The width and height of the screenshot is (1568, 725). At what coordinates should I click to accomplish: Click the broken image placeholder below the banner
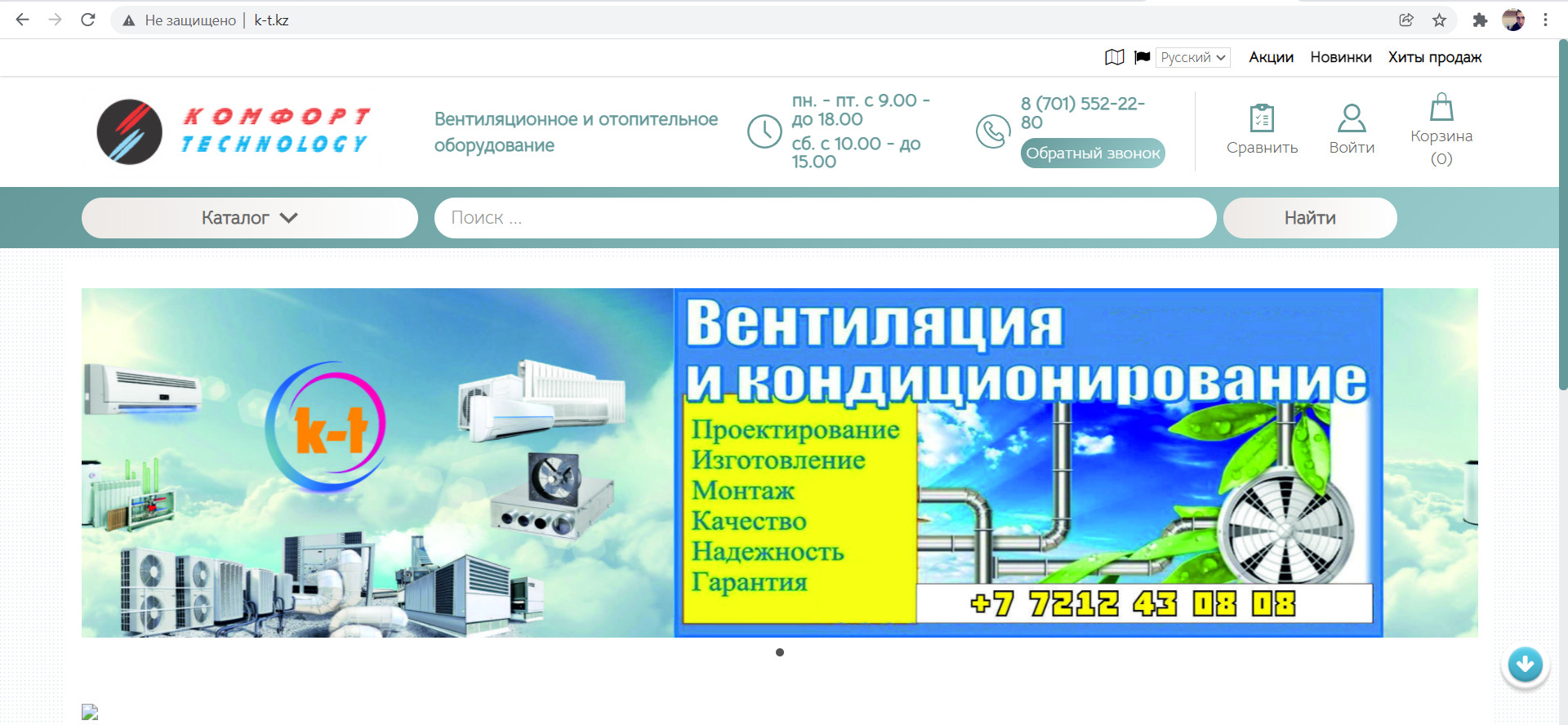coord(90,712)
